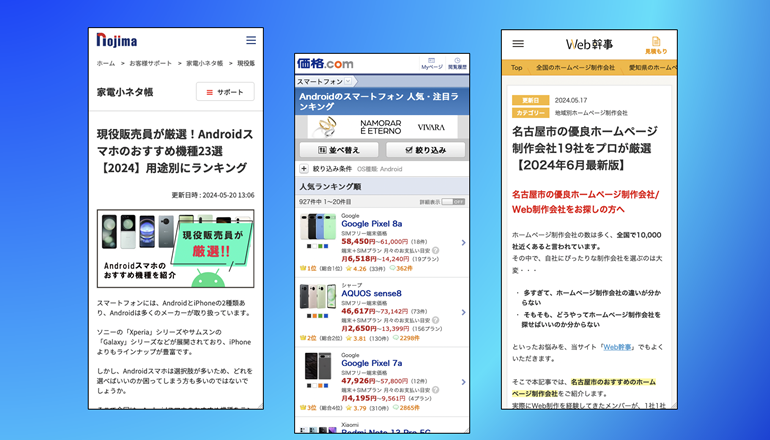The height and width of the screenshot is (440, 770).
Task: Open the help icon in the Pixel 8a row
Action: tap(436, 250)
